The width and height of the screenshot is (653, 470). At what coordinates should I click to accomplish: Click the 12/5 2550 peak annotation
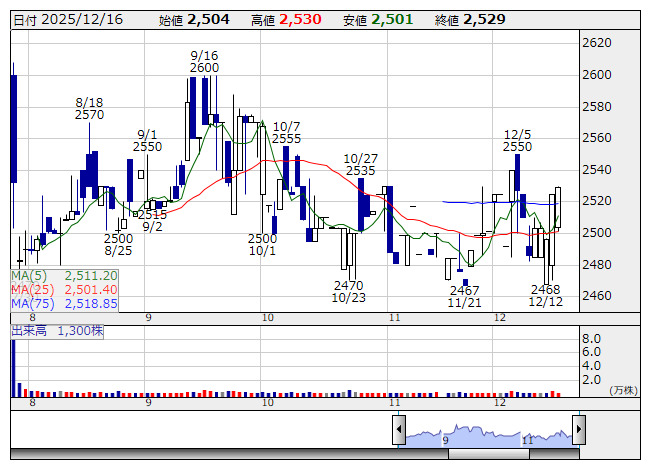(518, 140)
